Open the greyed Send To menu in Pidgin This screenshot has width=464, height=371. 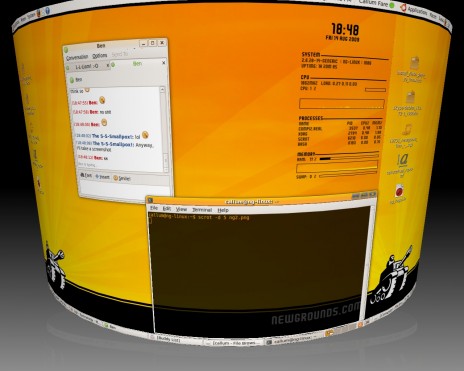(x=120, y=54)
